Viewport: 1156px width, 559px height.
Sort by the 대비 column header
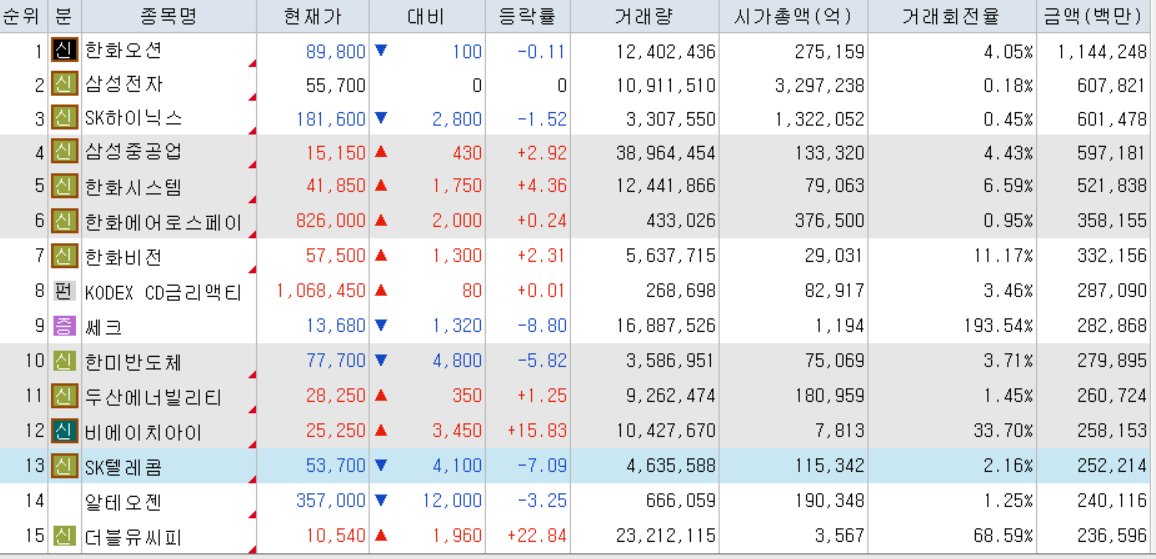[426, 16]
